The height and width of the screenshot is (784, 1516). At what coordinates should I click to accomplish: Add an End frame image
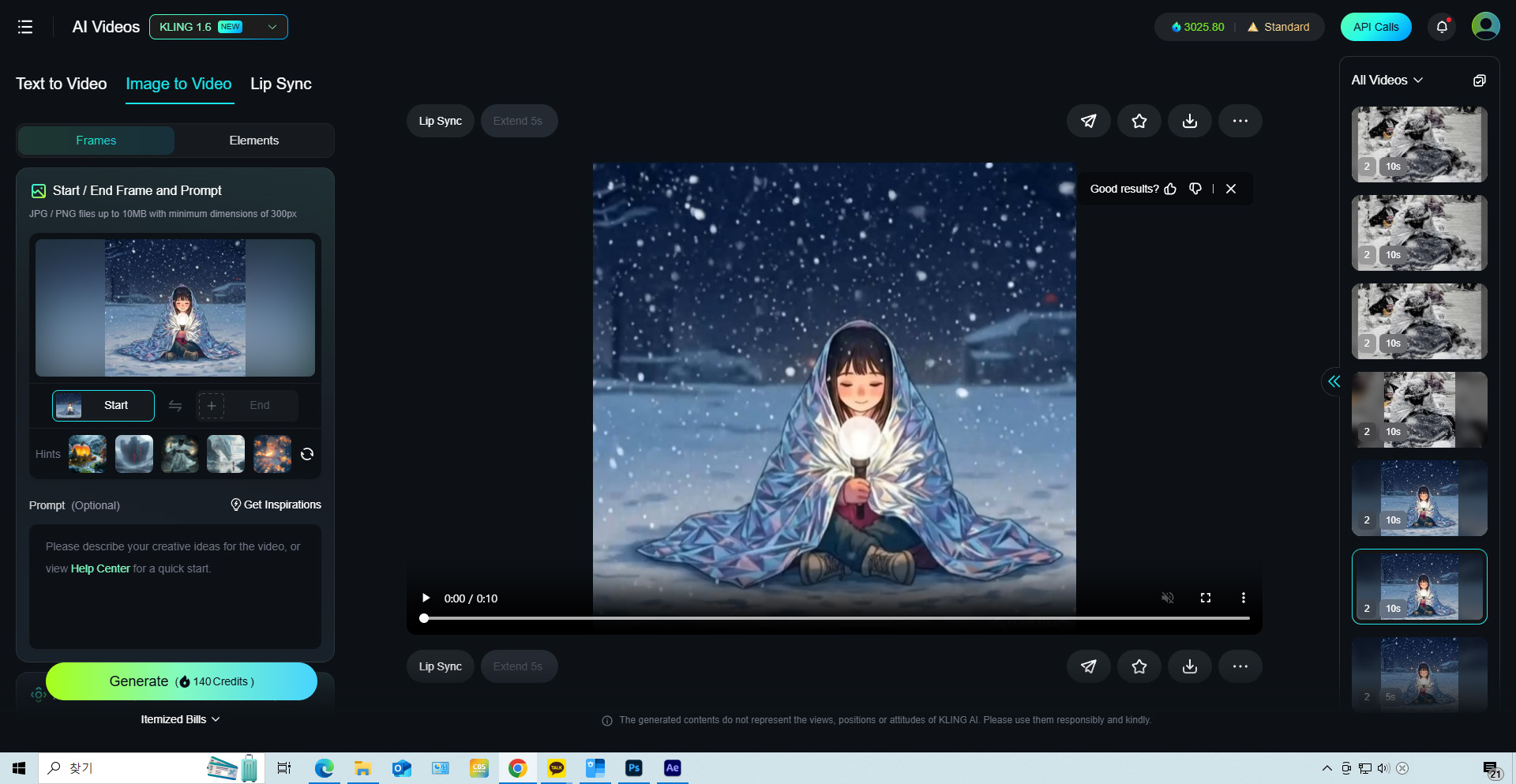tap(247, 405)
